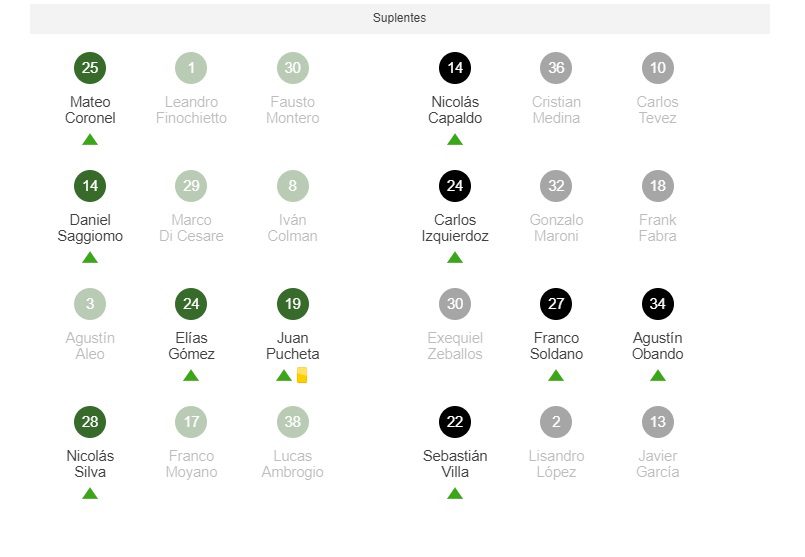This screenshot has width=805, height=557.
Task: Click Agustín Obando's number 34 badge
Action: [658, 304]
